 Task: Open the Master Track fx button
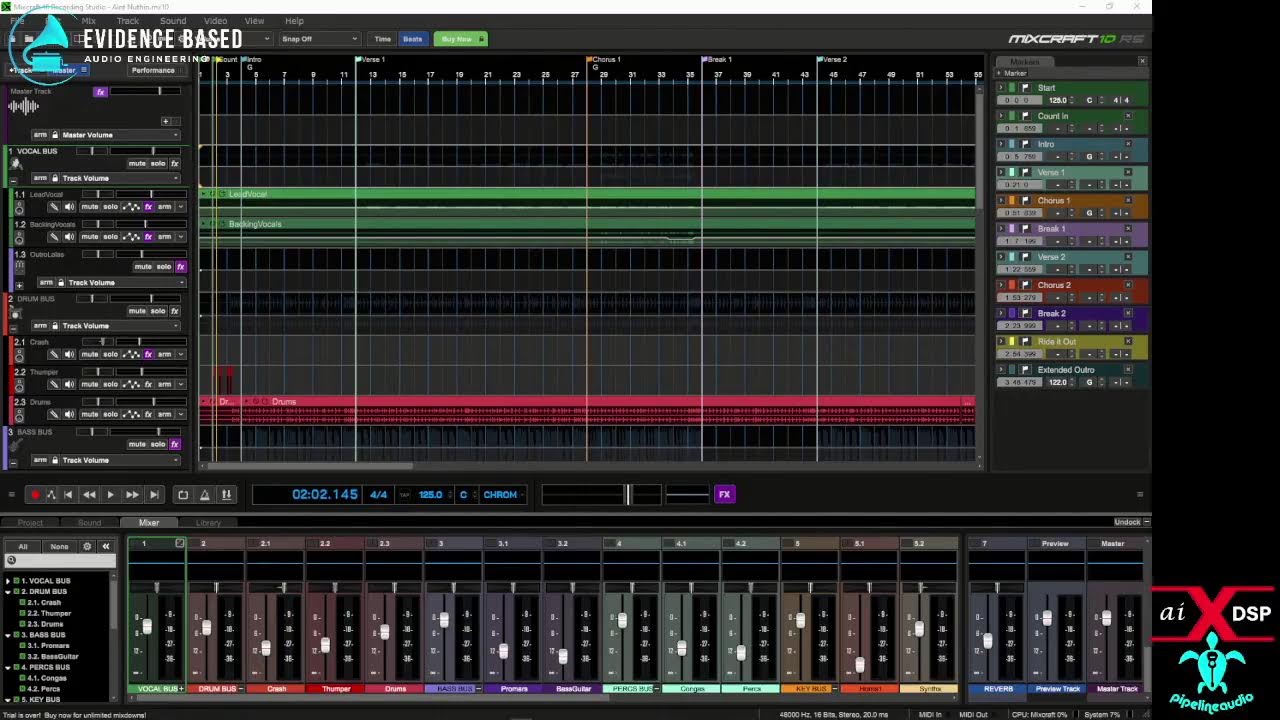point(100,92)
